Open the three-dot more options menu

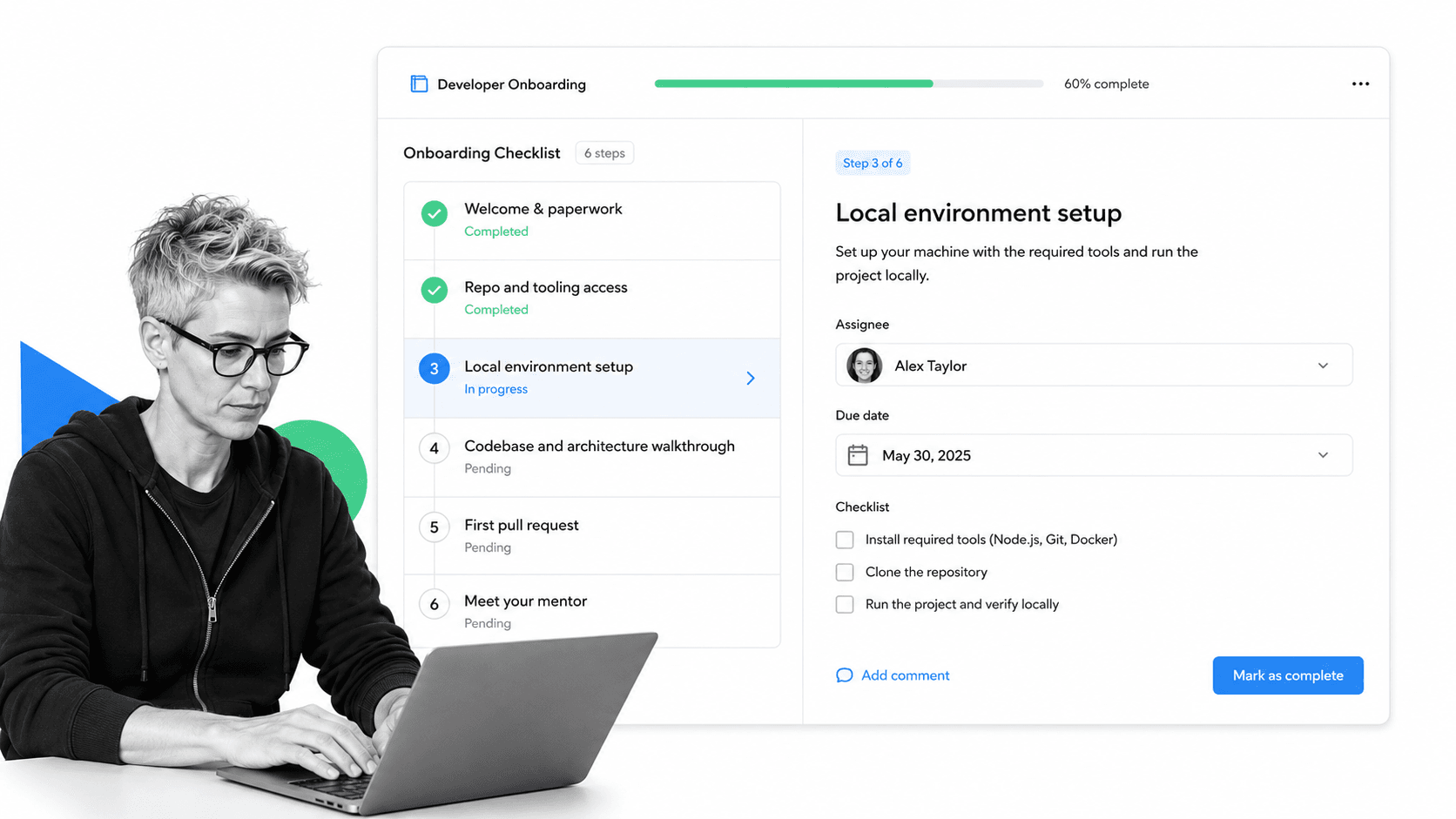pos(1360,84)
